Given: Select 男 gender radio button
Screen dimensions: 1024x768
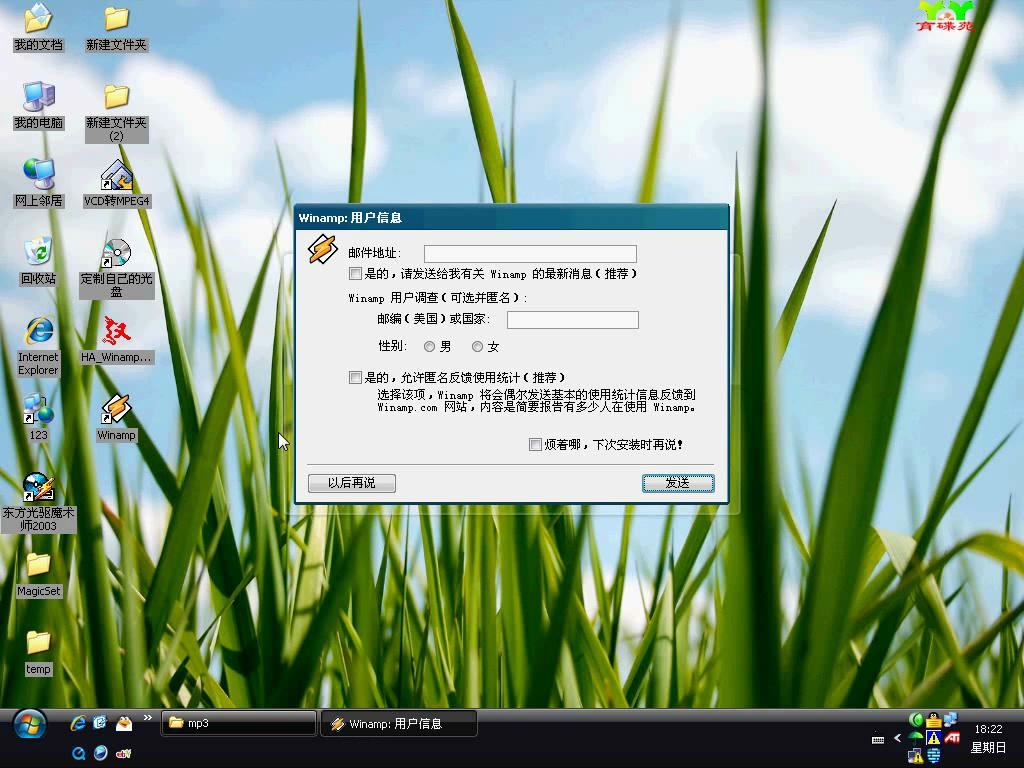Looking at the screenshot, I should coord(429,347).
